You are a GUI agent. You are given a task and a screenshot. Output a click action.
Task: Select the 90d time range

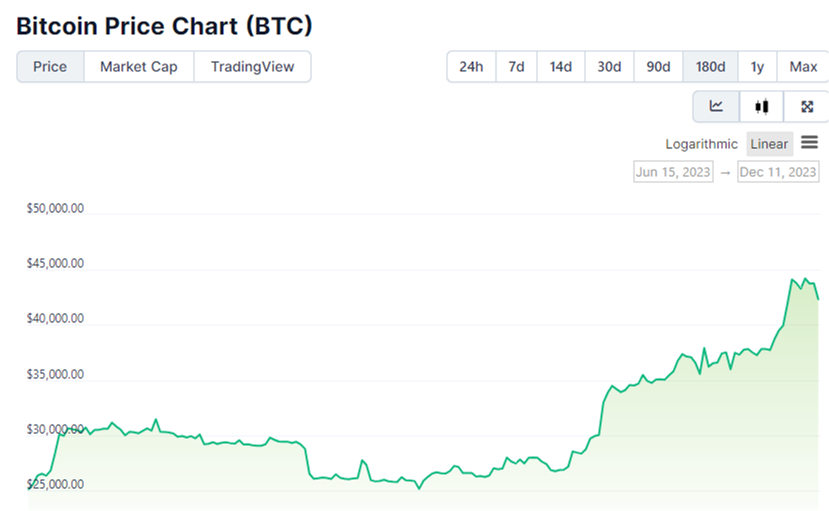coord(658,67)
